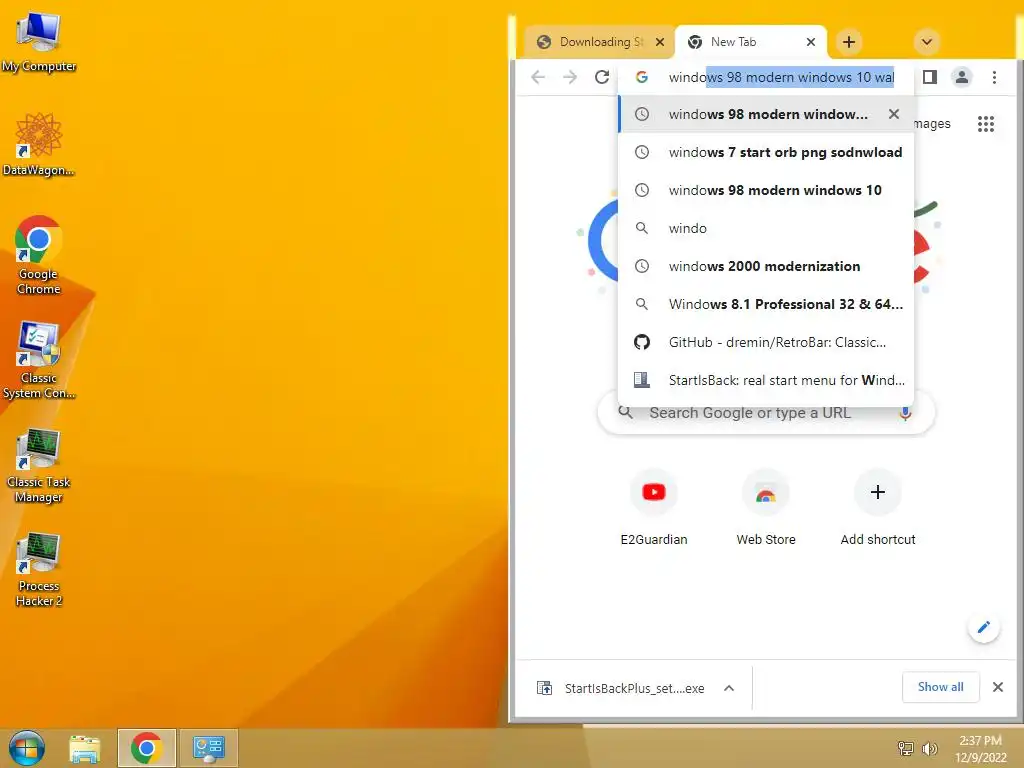
Task: Open Classic System Control shortcut
Action: pyautogui.click(x=39, y=360)
